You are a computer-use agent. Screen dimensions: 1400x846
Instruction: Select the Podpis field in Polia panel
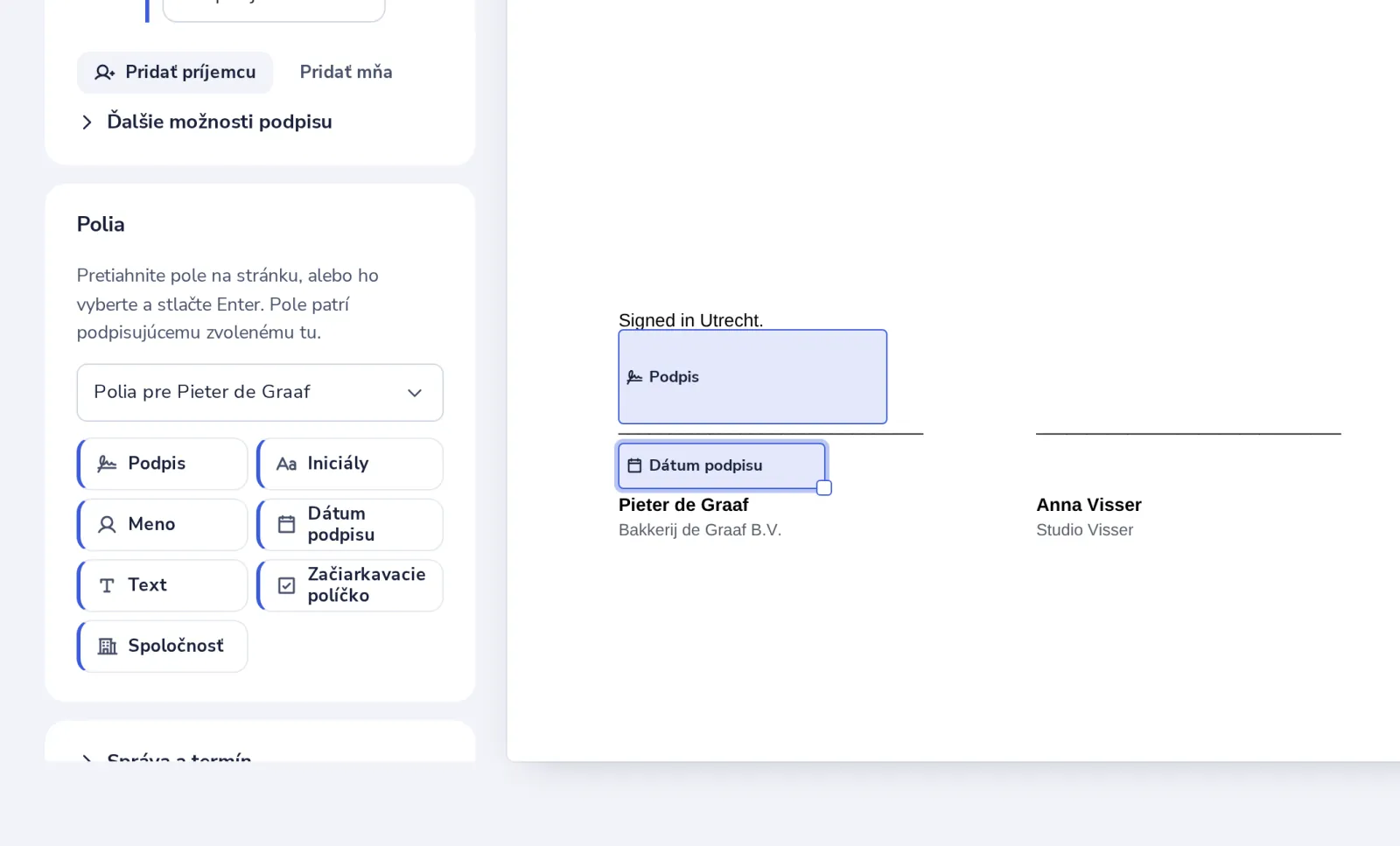(163, 464)
